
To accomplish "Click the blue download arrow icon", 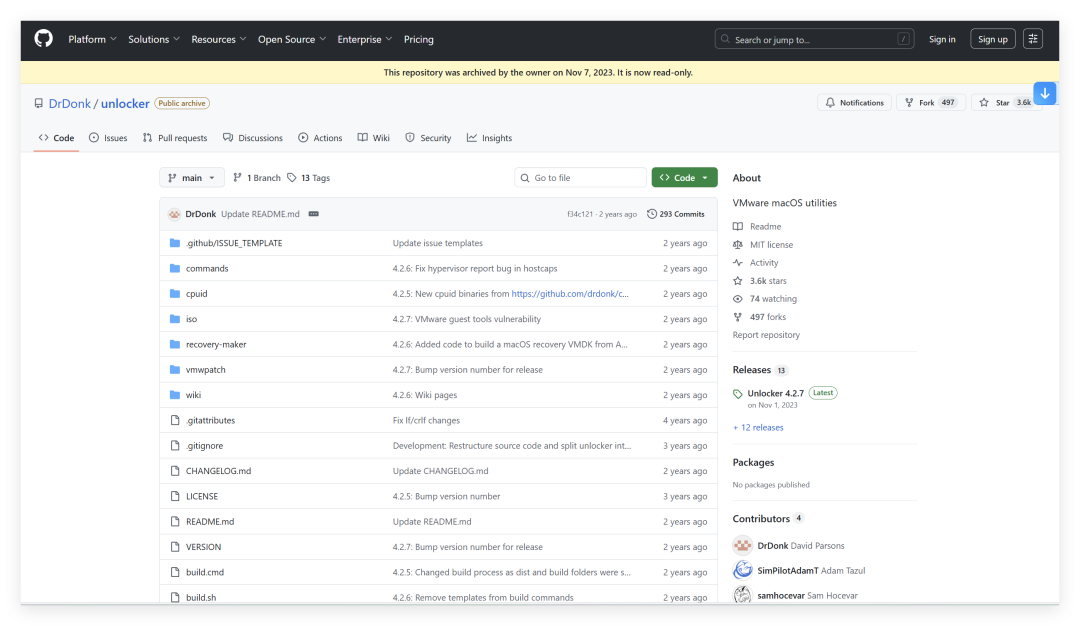I will pos(1045,93).
